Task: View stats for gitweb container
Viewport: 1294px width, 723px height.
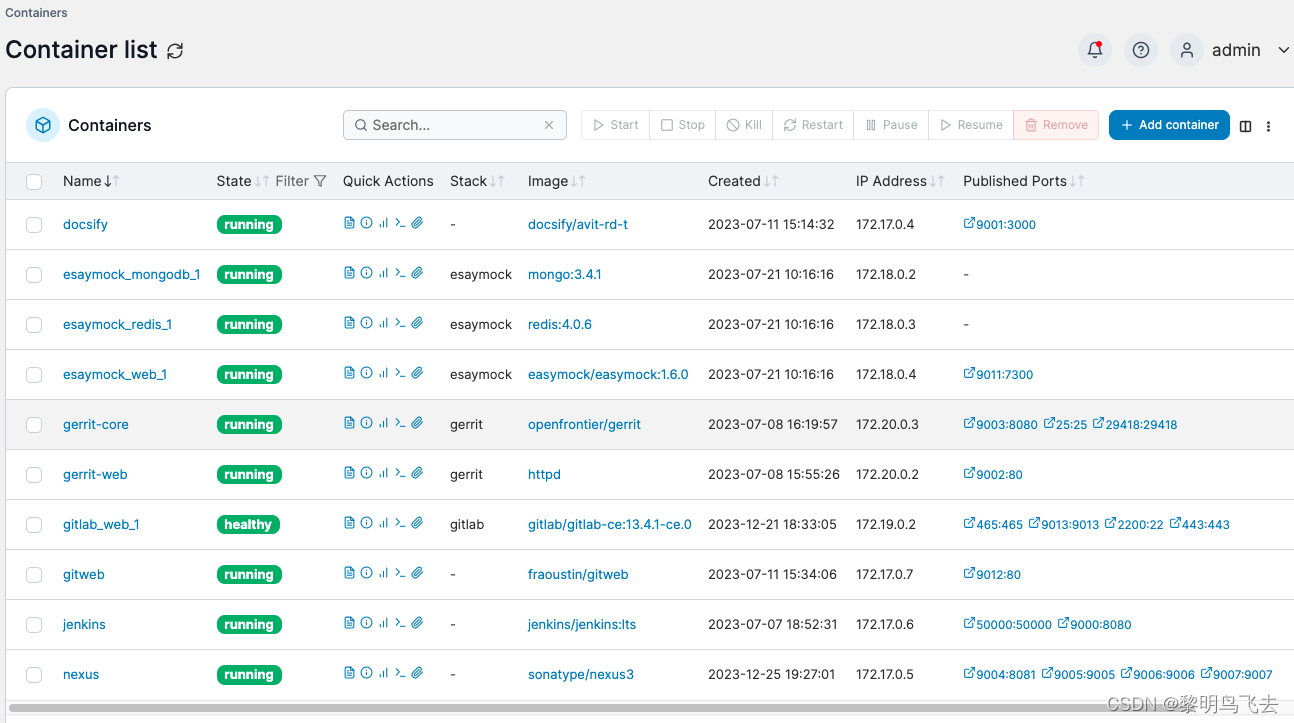Action: coord(383,573)
